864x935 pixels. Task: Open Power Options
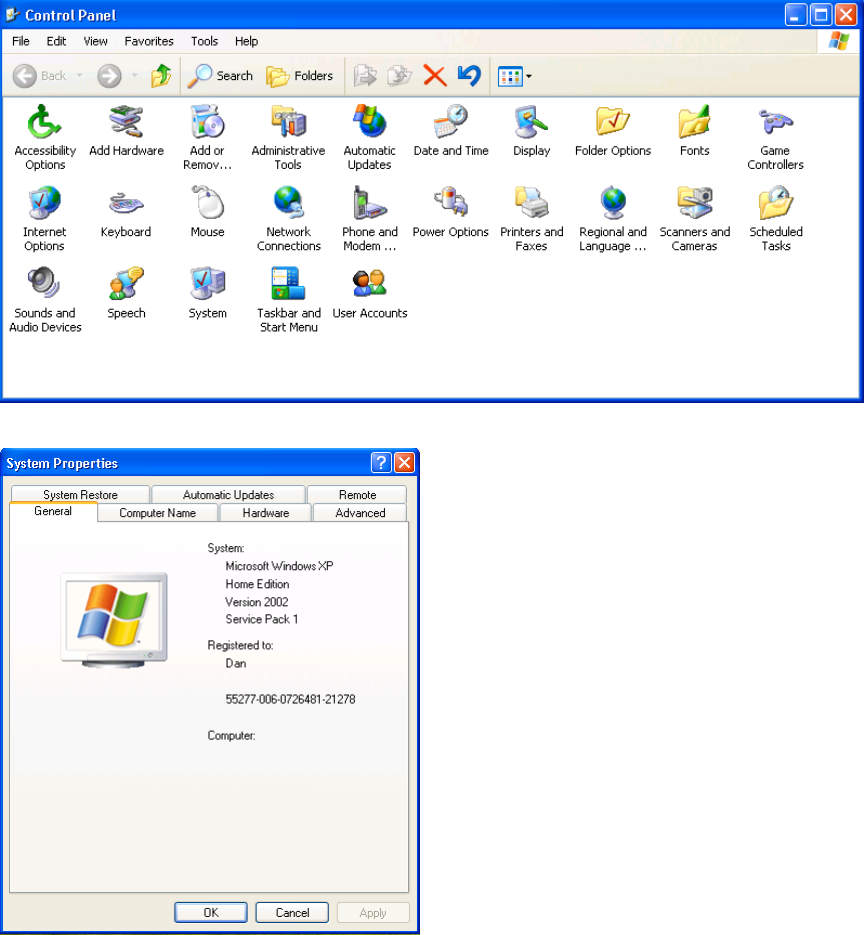(x=451, y=212)
